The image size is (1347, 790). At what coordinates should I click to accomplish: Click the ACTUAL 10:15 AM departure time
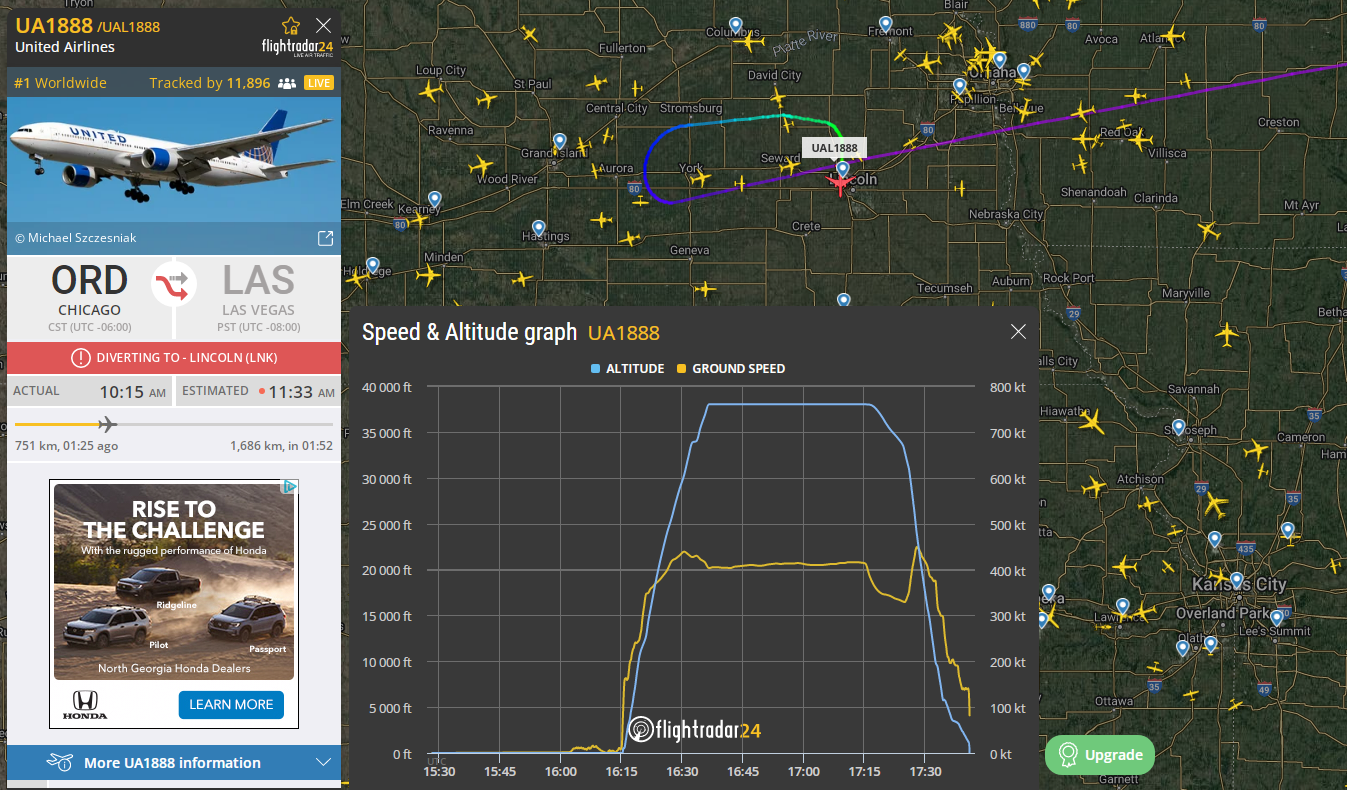(x=89, y=391)
